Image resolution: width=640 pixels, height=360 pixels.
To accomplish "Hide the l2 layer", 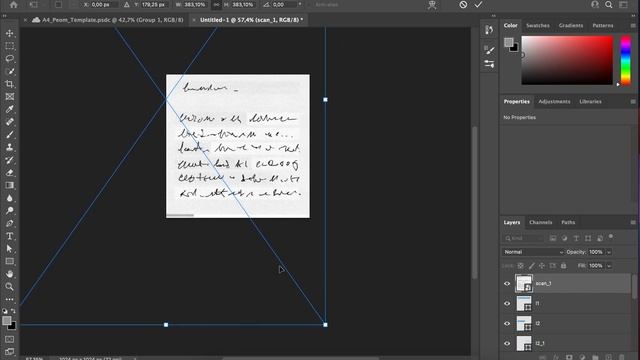I will tap(507, 323).
